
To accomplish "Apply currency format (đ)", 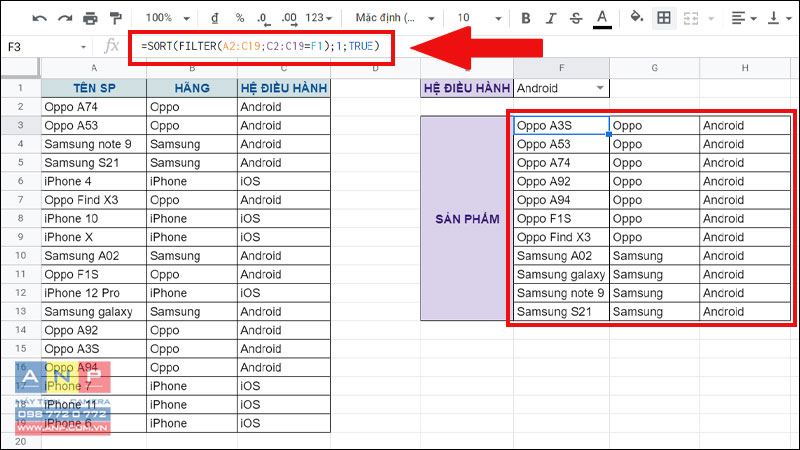I will click(214, 18).
